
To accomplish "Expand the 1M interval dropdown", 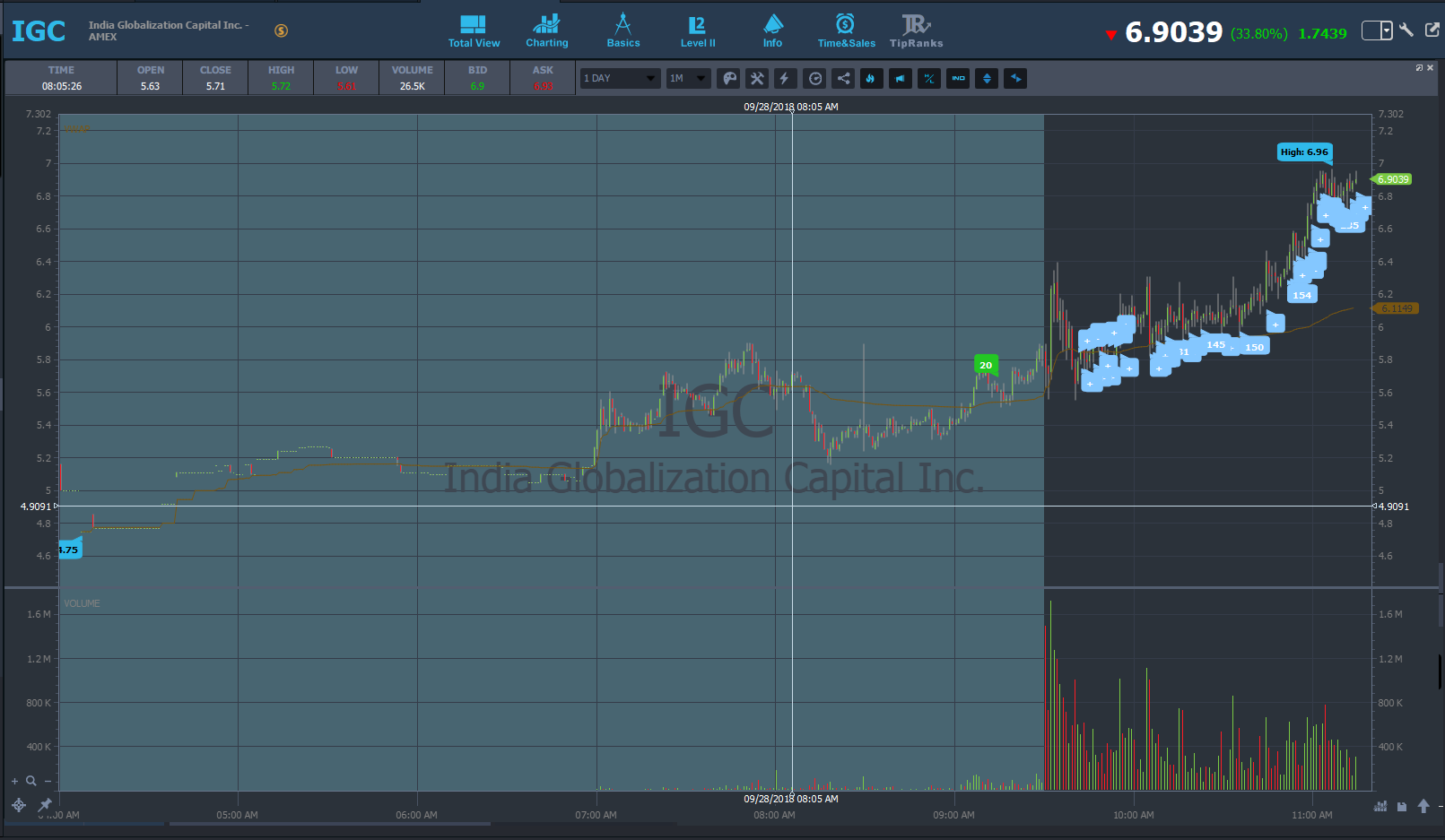I will point(689,79).
